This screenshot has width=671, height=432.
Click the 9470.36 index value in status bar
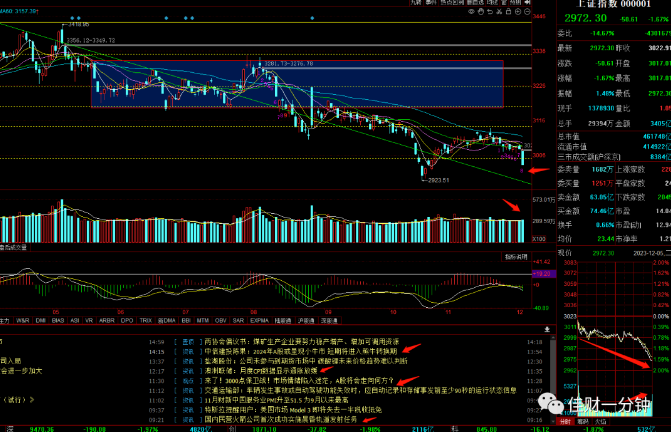coord(42,429)
